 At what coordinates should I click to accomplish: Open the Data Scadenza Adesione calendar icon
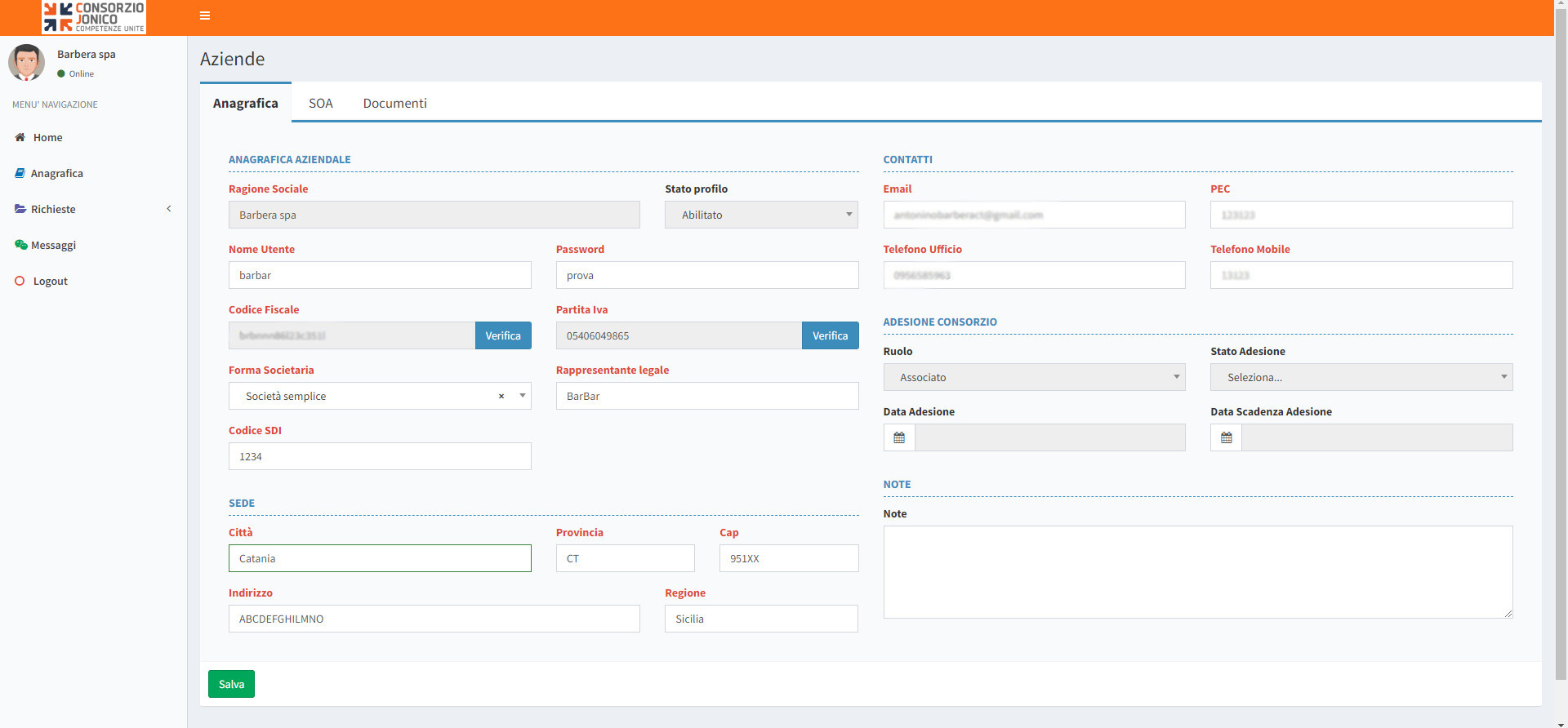click(x=1226, y=437)
